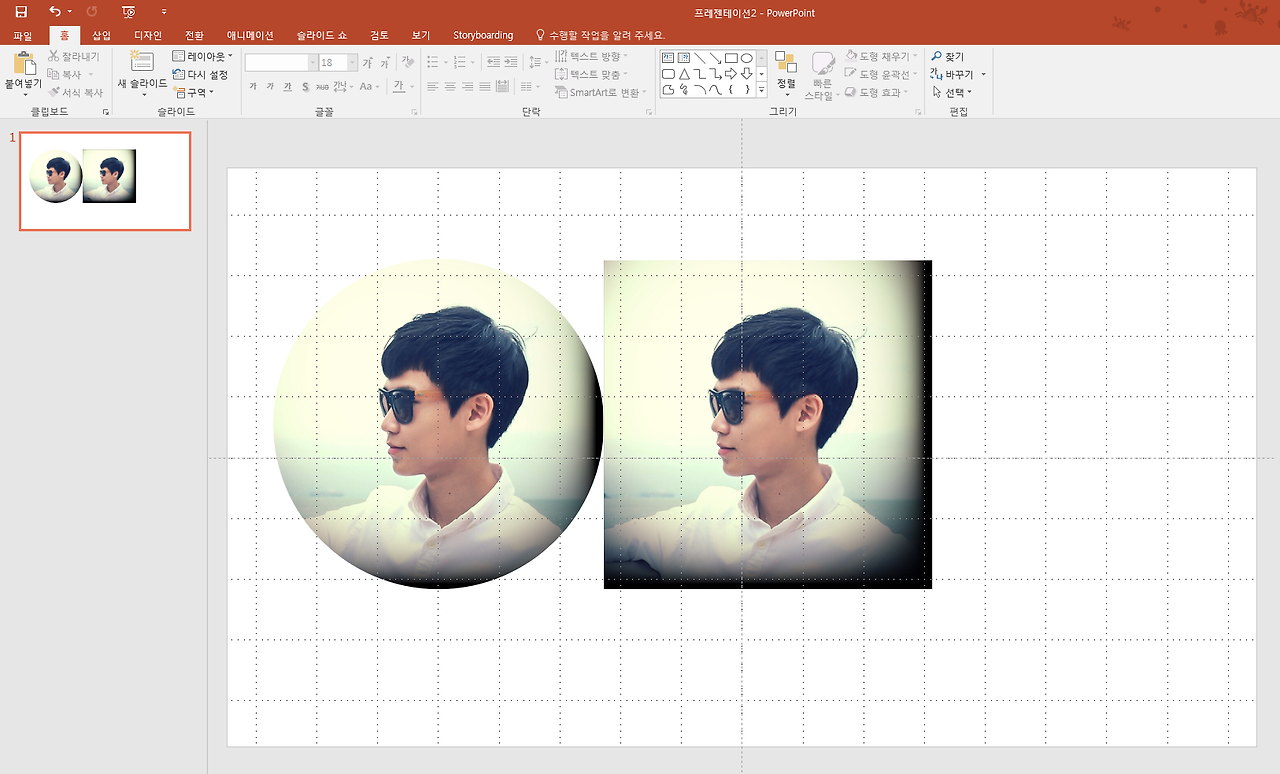Select the triangle shape in gallery

684,74
